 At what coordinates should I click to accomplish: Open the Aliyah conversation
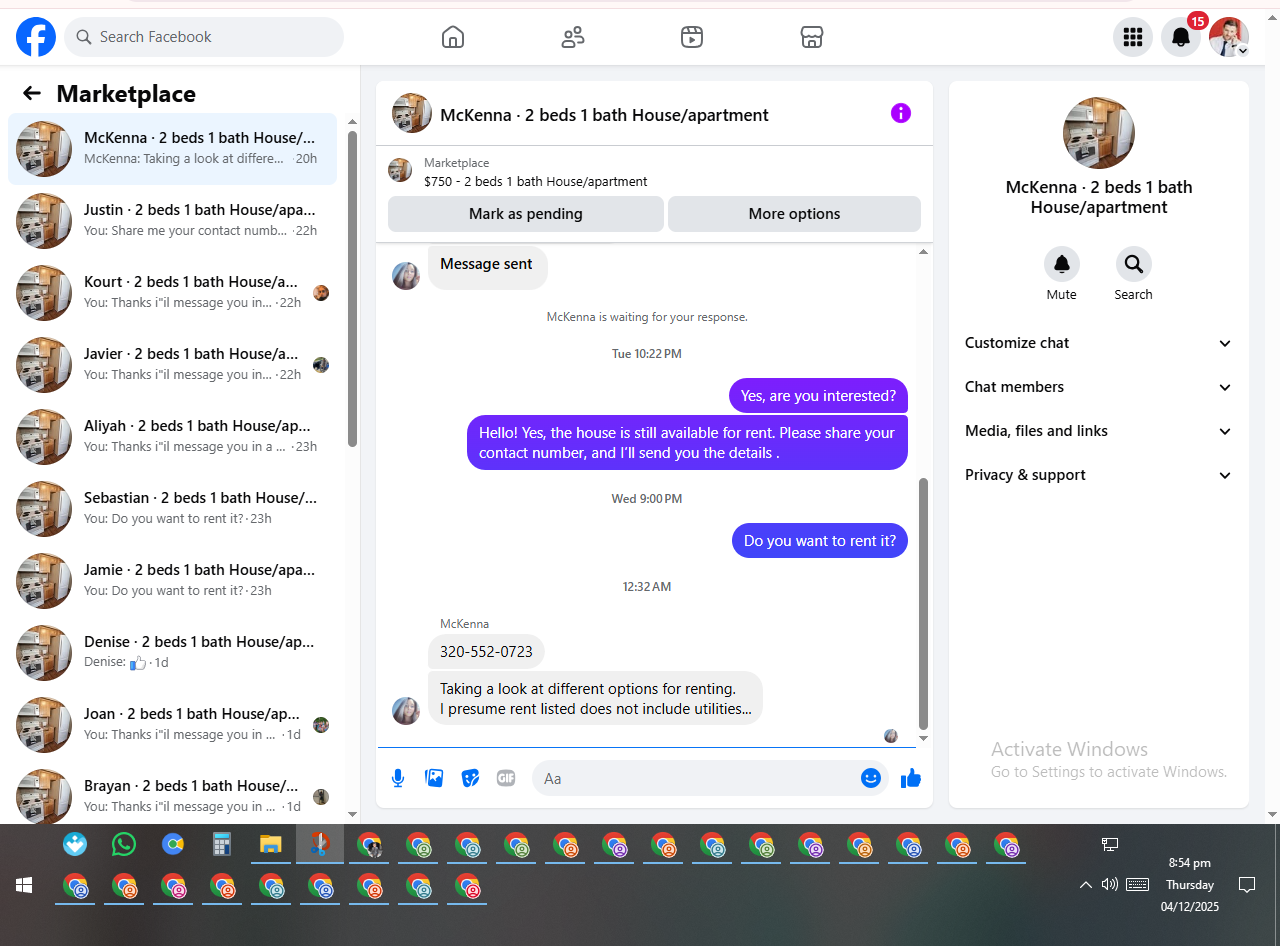[x=172, y=437]
